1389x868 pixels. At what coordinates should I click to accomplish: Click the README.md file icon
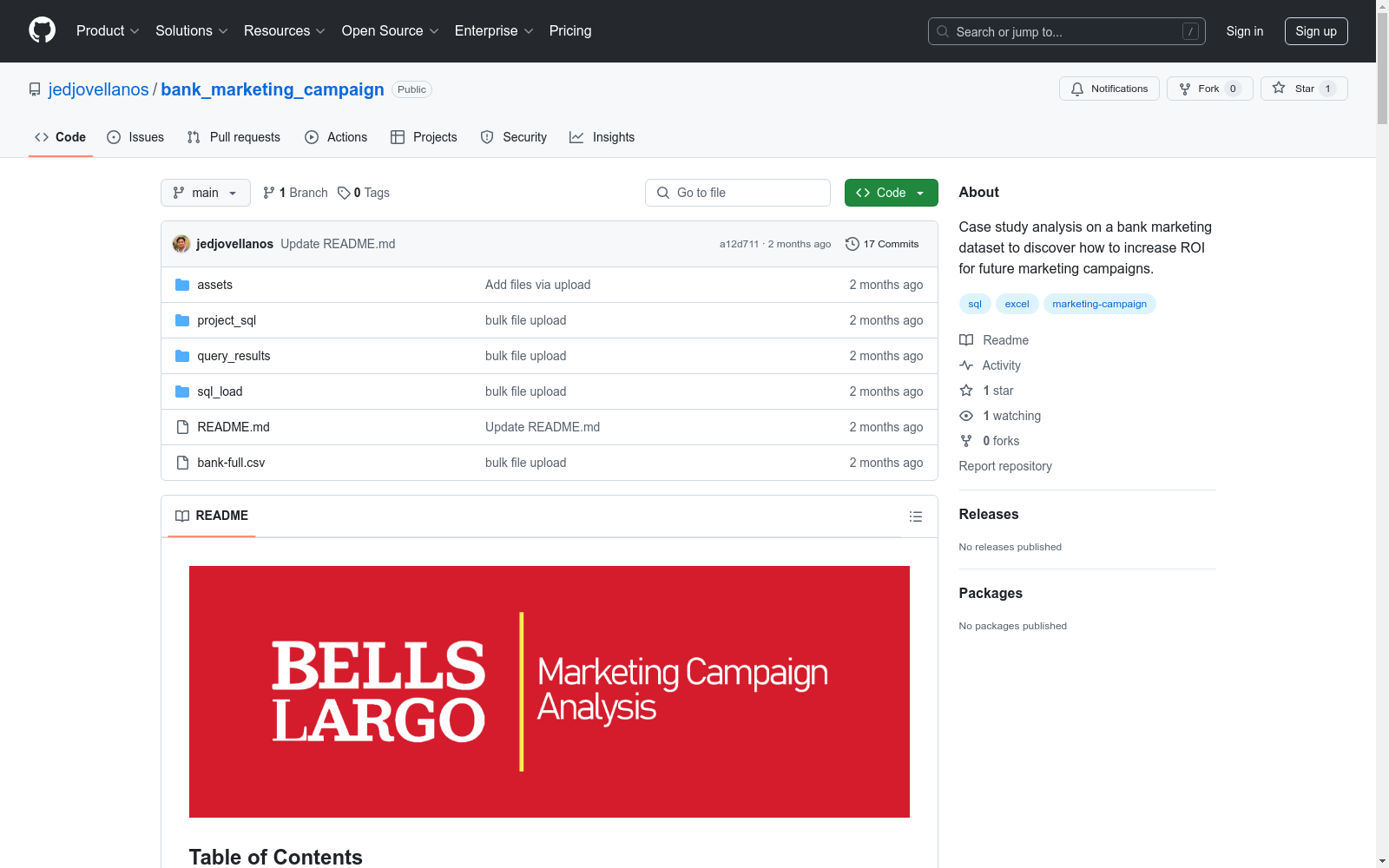point(182,427)
